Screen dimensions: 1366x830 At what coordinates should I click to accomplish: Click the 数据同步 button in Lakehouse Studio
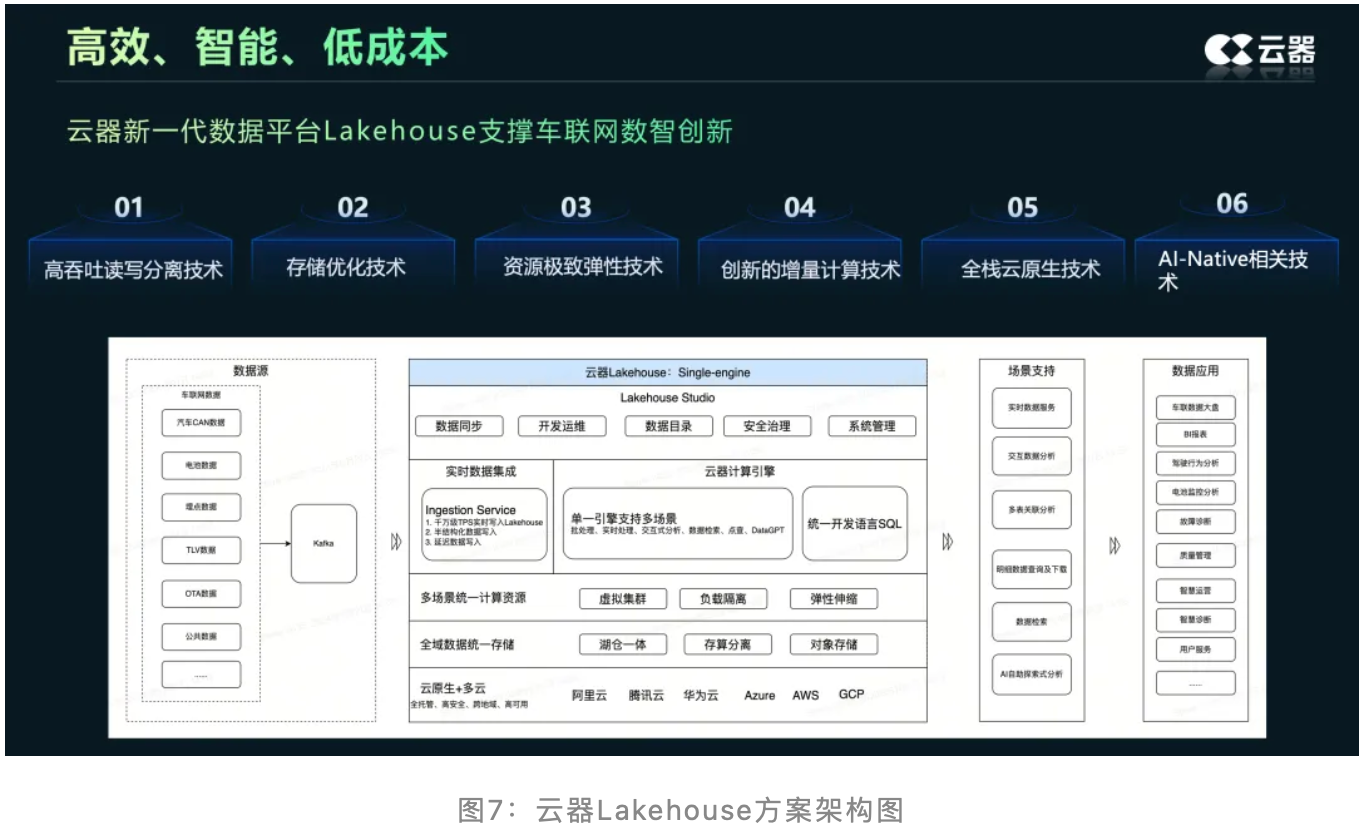pos(458,426)
